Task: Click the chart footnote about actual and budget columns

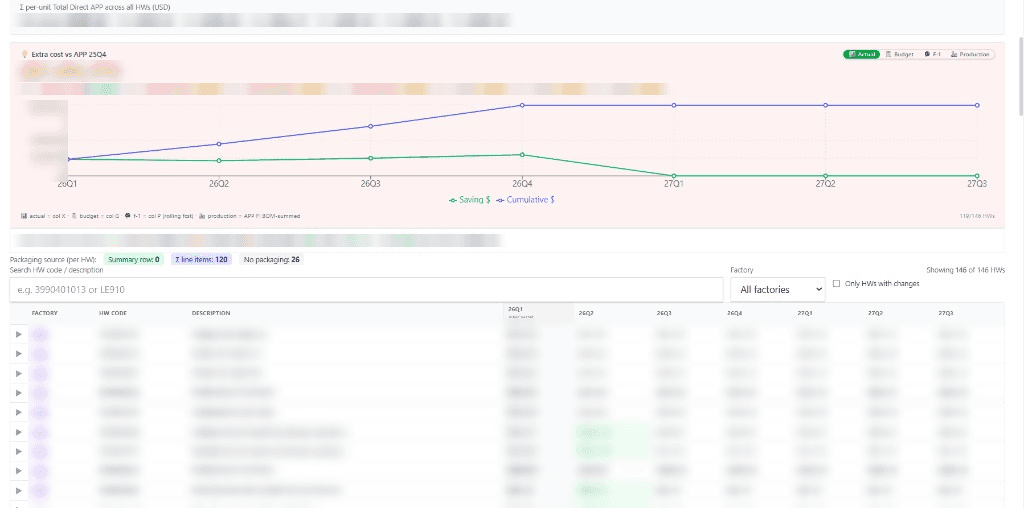Action: tap(161, 215)
